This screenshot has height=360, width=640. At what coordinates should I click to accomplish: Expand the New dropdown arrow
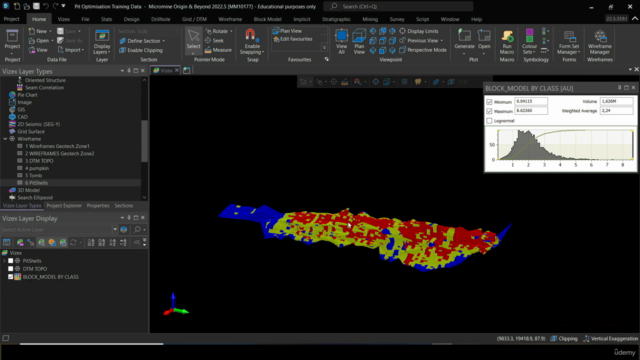click(50, 31)
